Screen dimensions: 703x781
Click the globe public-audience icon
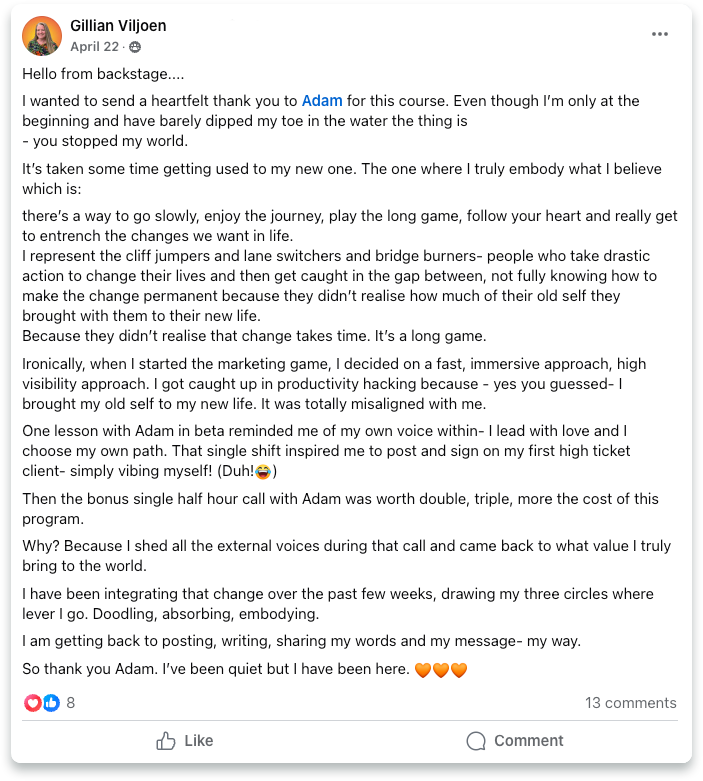click(x=135, y=47)
